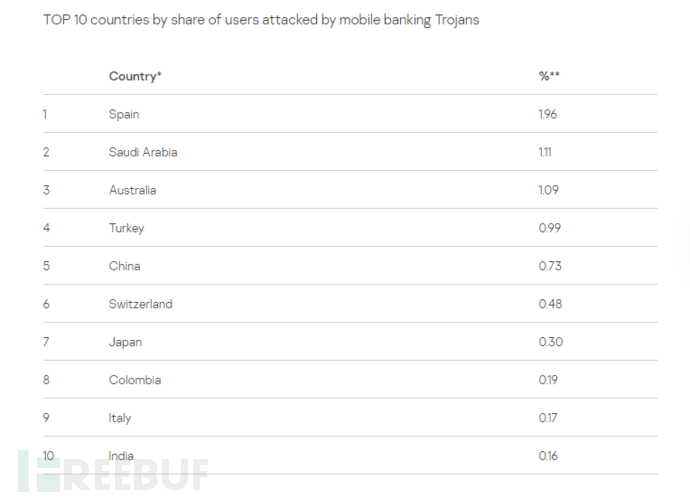Click the Country* column header

point(135,76)
